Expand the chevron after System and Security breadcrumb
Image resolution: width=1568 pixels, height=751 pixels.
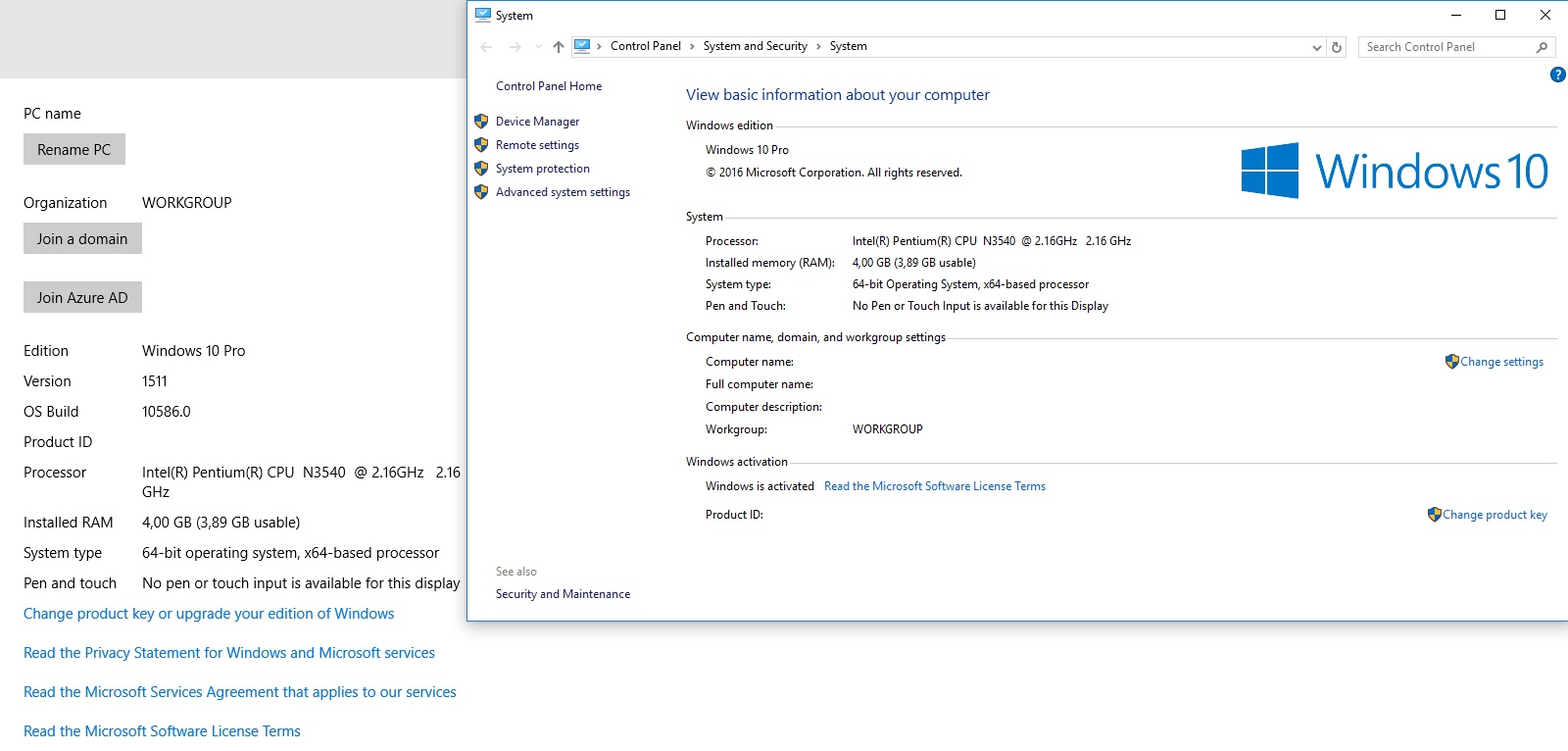click(x=818, y=46)
